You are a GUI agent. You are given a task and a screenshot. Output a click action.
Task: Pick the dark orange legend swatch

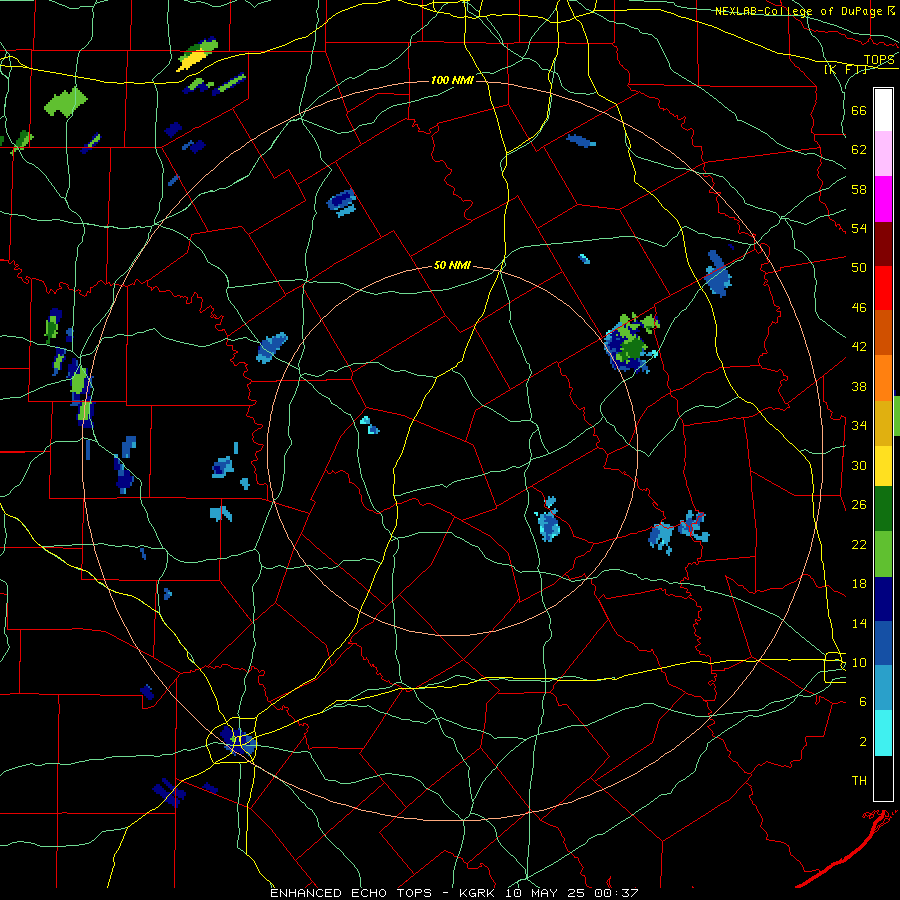click(883, 332)
